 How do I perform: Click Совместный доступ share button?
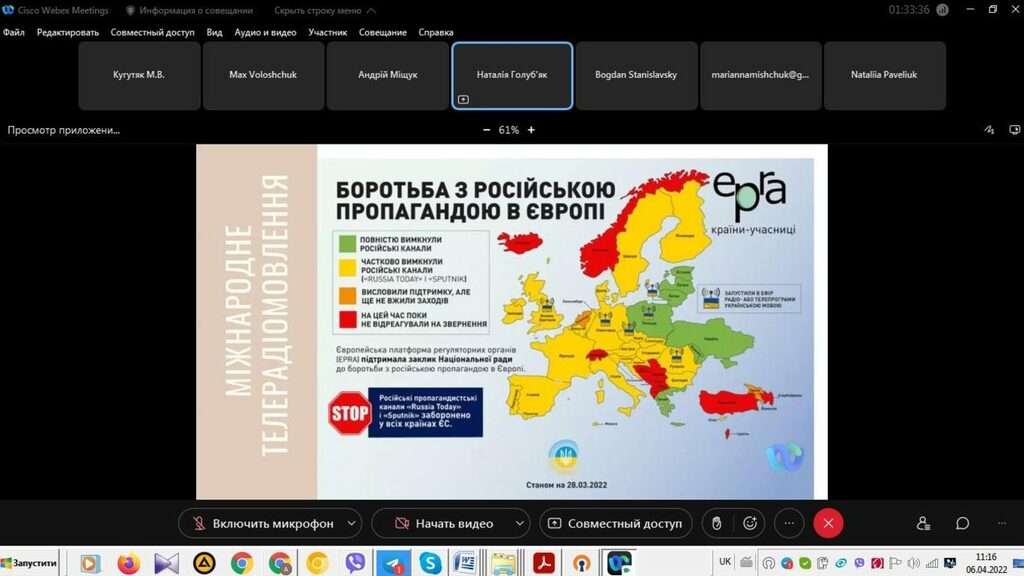click(x=615, y=523)
